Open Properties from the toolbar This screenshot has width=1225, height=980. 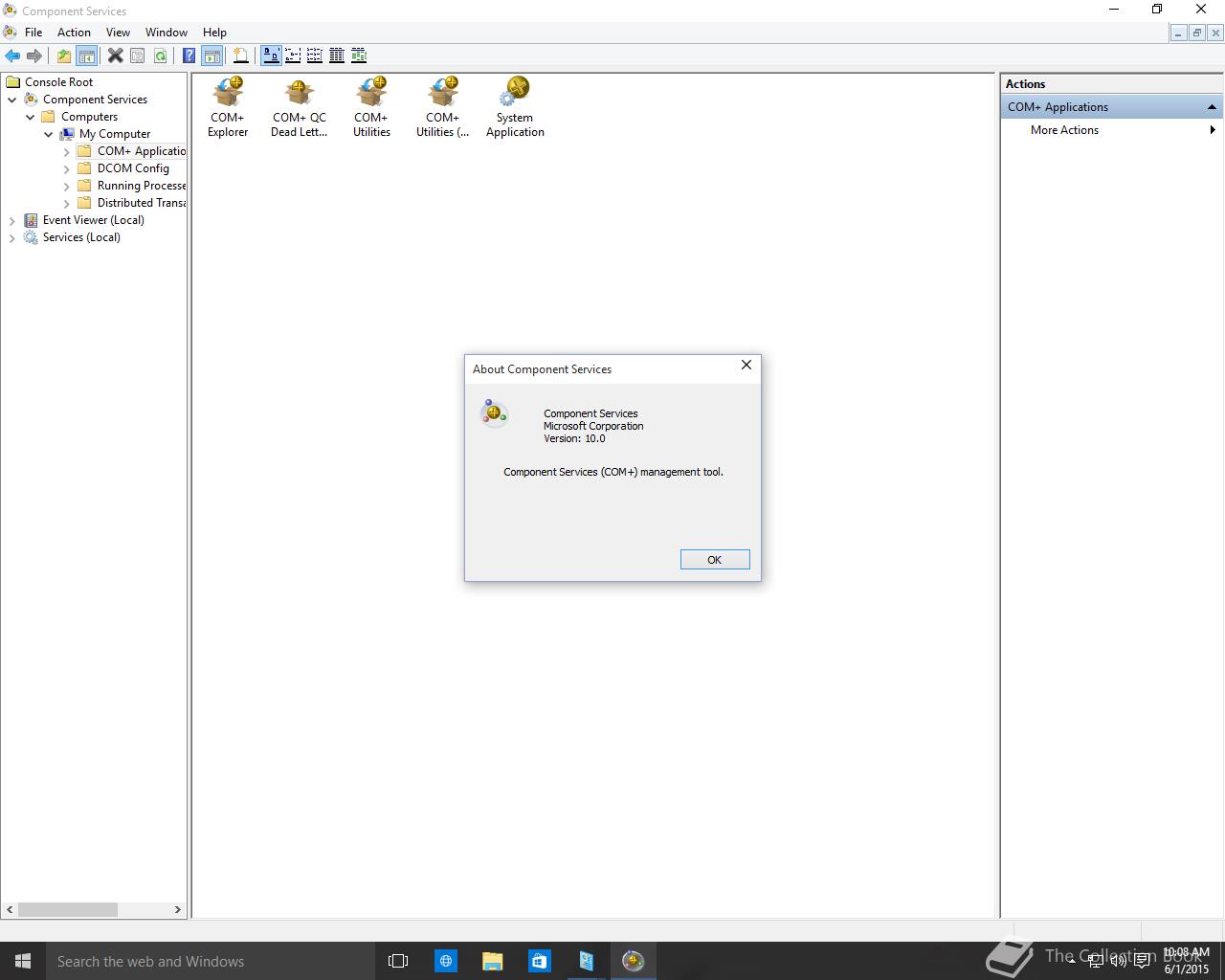(138, 56)
